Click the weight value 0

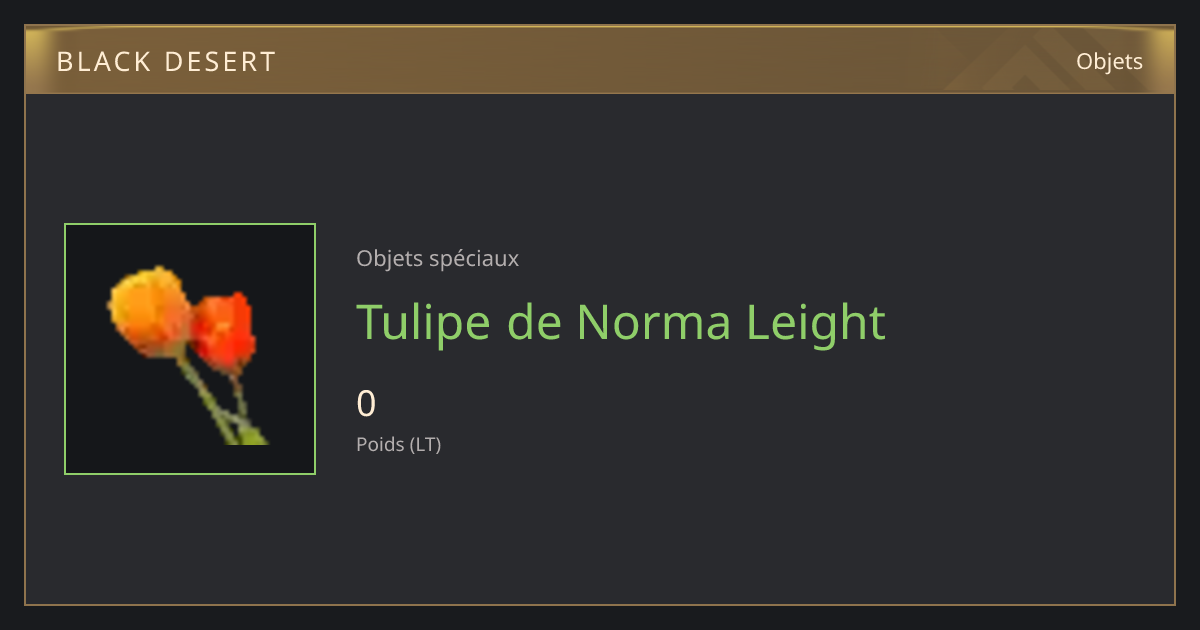click(366, 404)
